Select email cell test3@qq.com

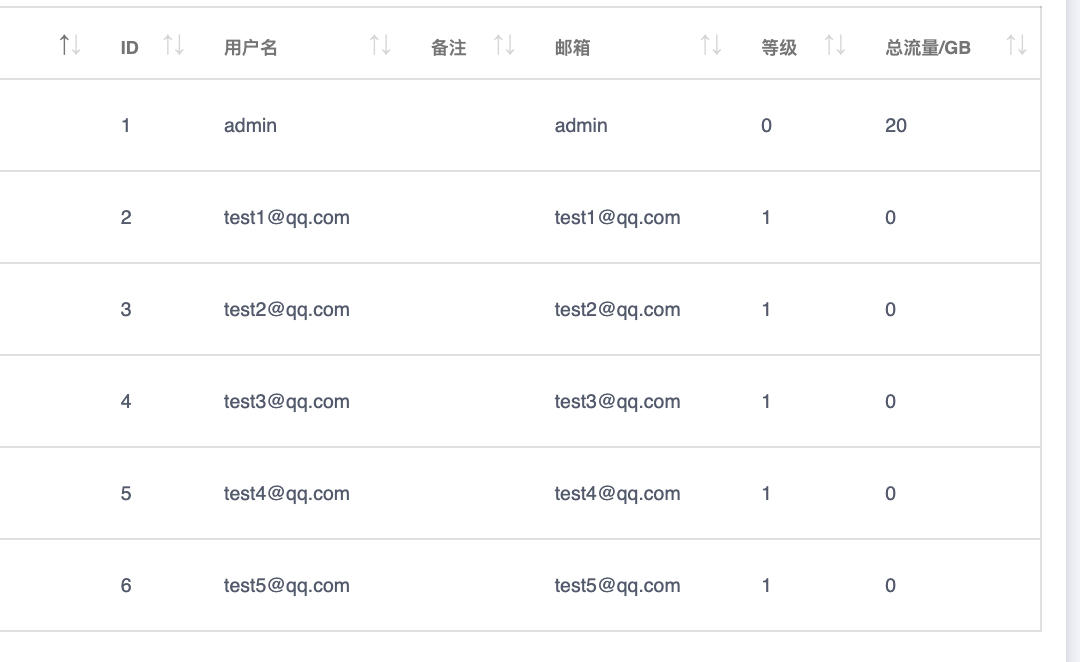pyautogui.click(x=617, y=402)
